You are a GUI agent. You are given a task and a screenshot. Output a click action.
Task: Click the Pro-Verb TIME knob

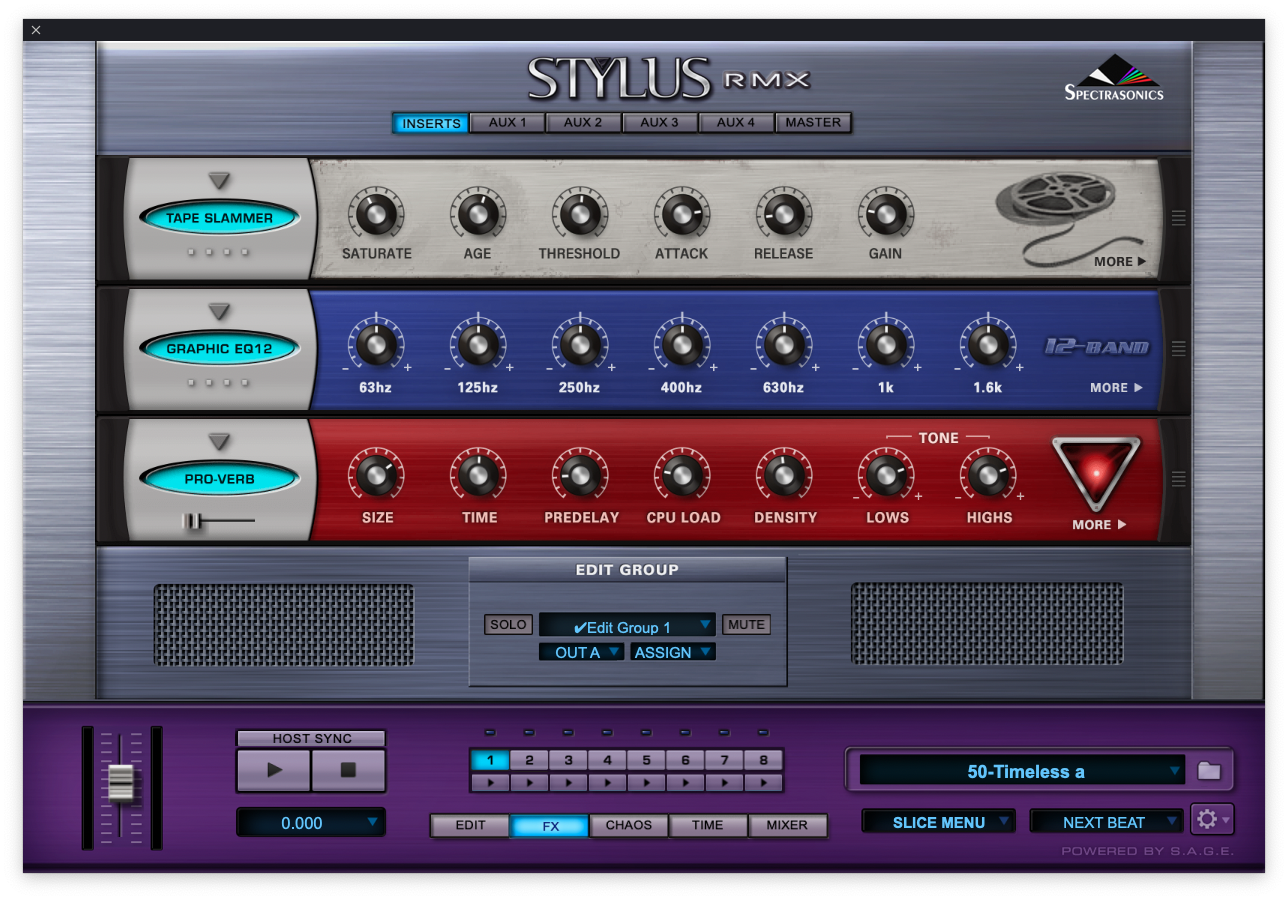pyautogui.click(x=478, y=475)
